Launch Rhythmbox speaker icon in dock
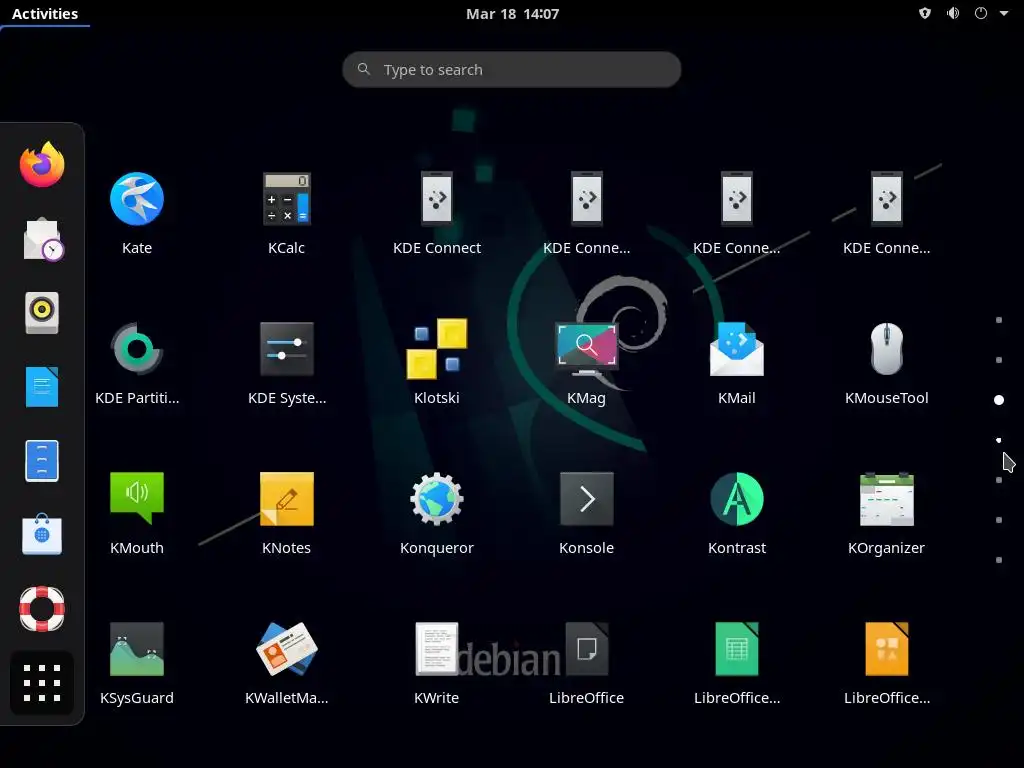1024x768 pixels. click(42, 313)
